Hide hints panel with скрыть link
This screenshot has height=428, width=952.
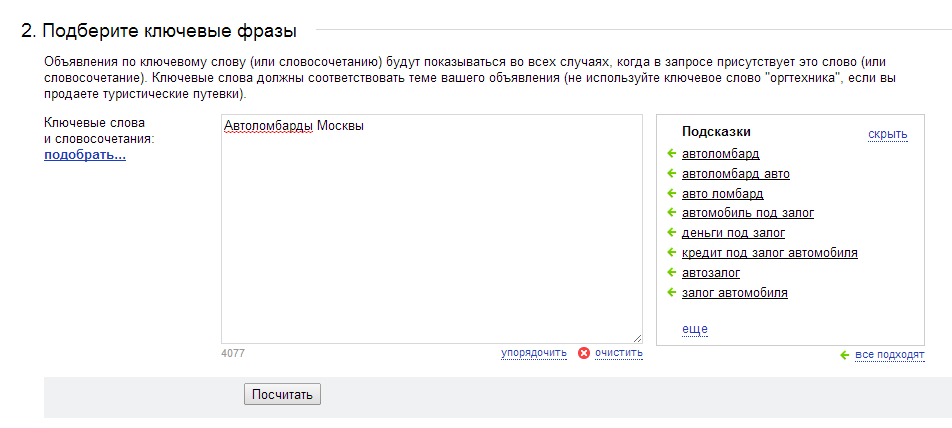[x=888, y=134]
